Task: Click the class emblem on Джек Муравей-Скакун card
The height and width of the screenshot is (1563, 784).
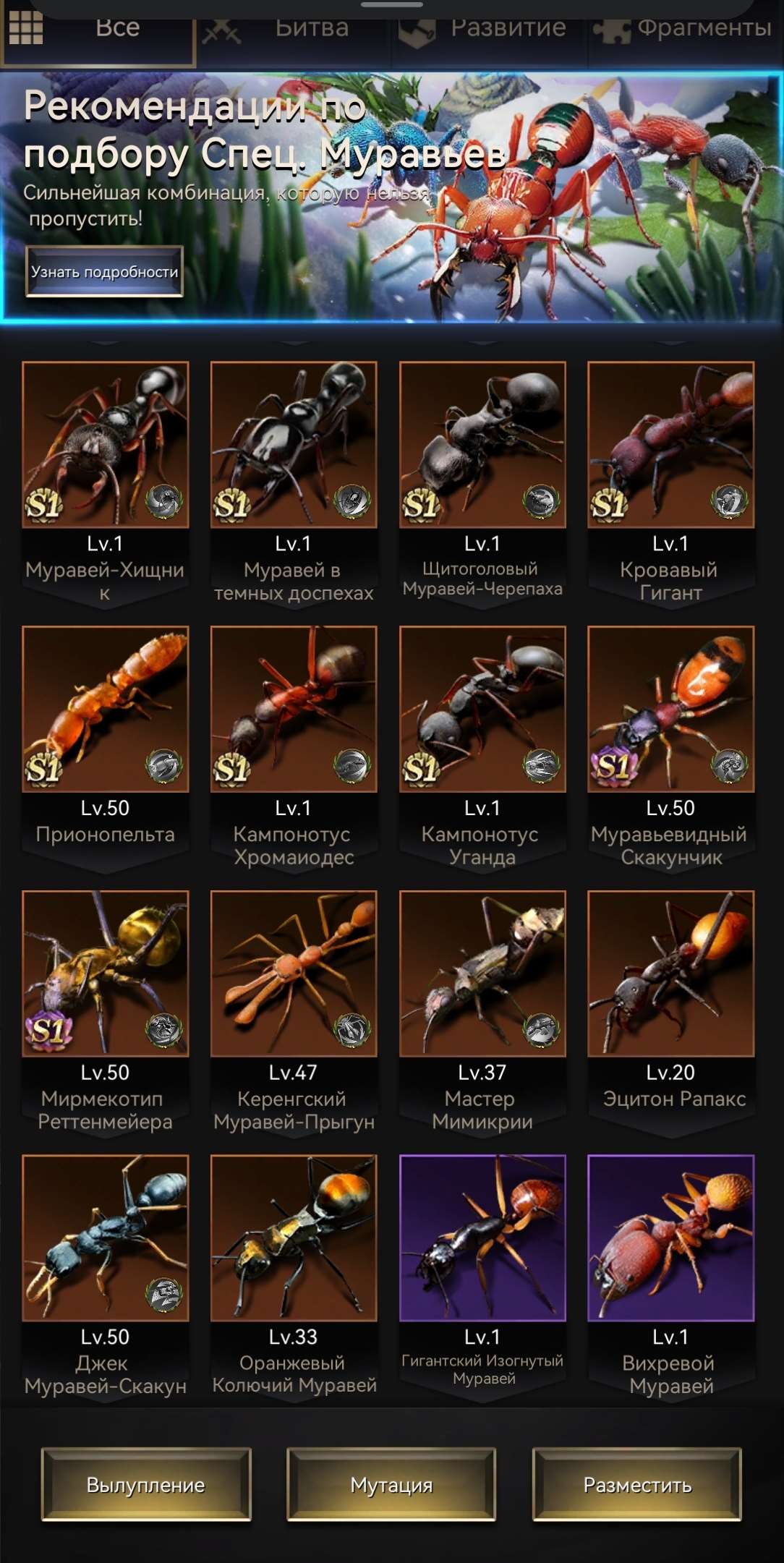Action: click(163, 1295)
